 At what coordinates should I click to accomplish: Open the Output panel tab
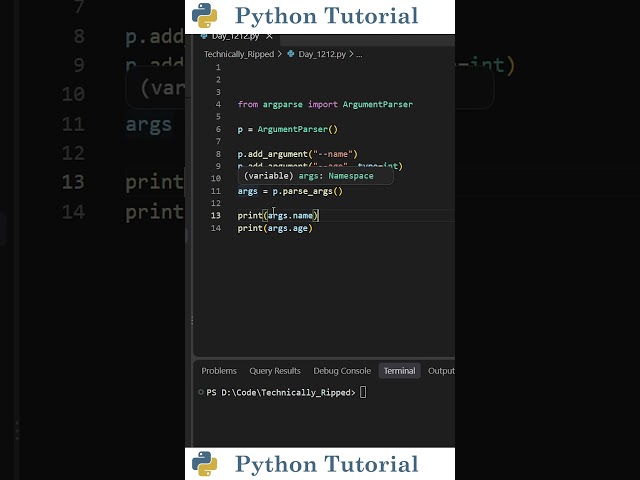pyautogui.click(x=441, y=371)
